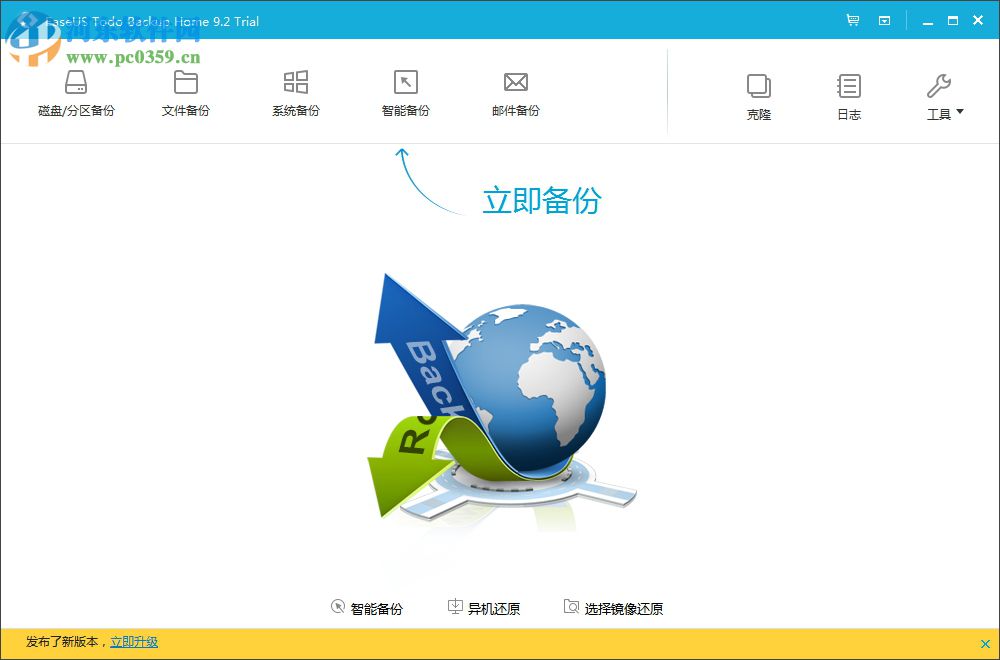Viewport: 1000px width, 660px height.
Task: Open 异机还原 system transfer restore
Action: (484, 606)
